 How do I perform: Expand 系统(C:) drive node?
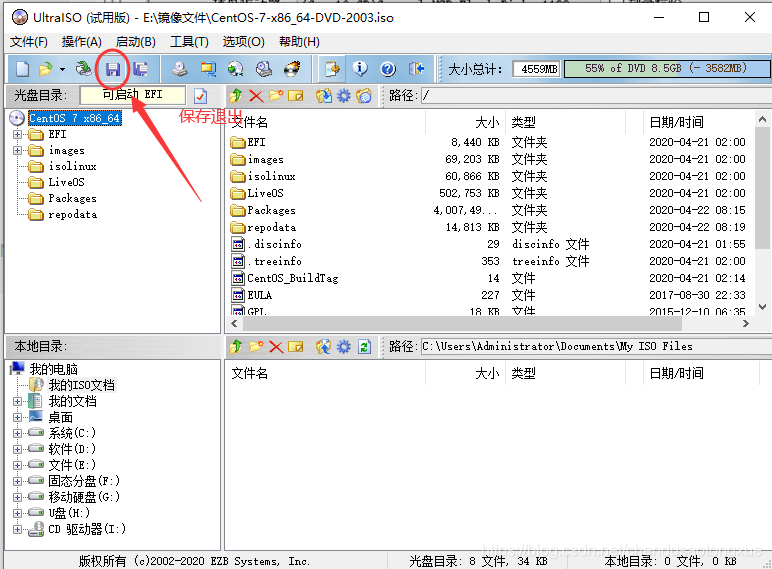pyautogui.click(x=17, y=434)
